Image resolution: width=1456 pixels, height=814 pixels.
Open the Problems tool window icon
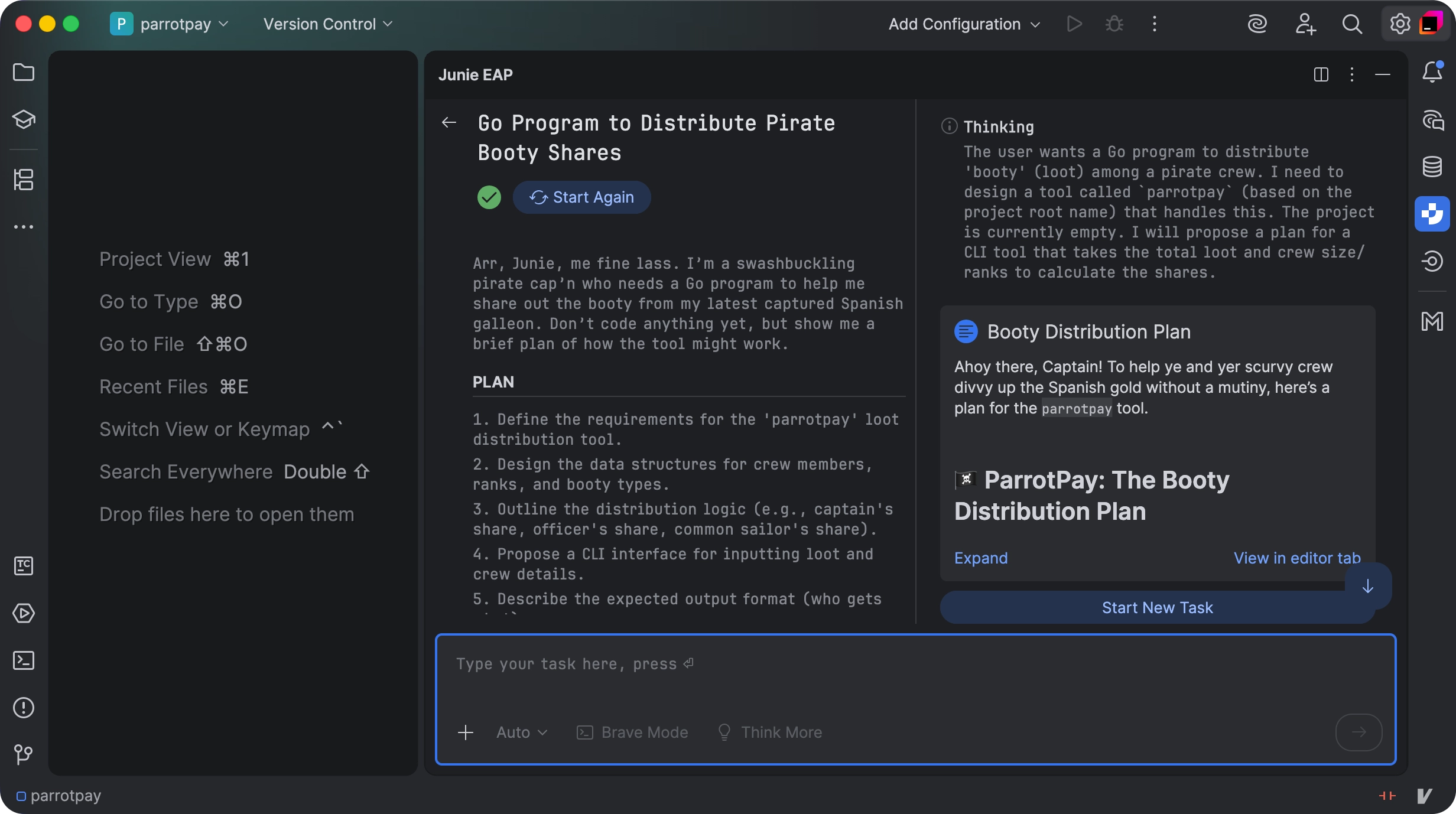click(x=24, y=707)
